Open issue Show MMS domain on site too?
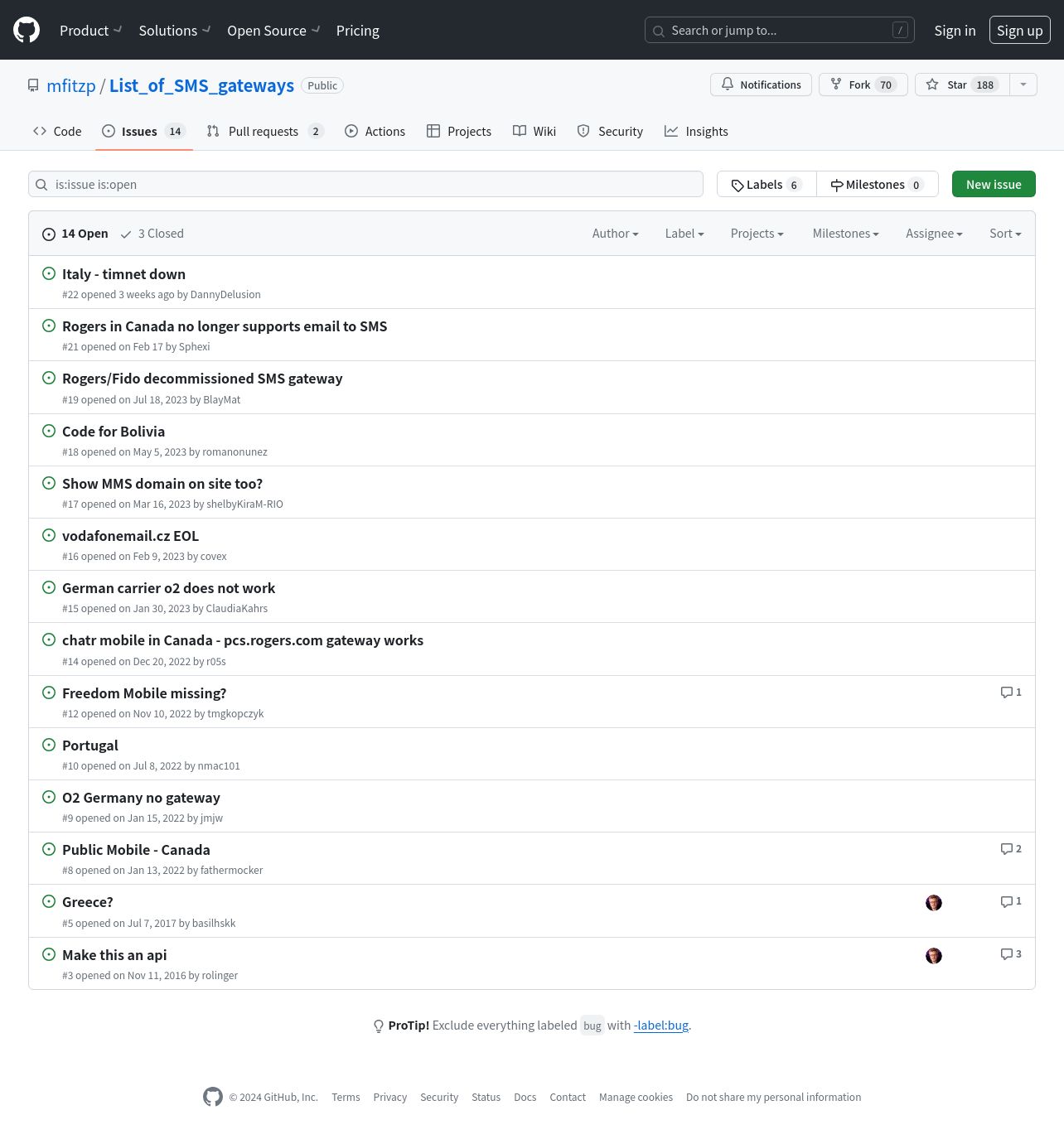 (162, 484)
